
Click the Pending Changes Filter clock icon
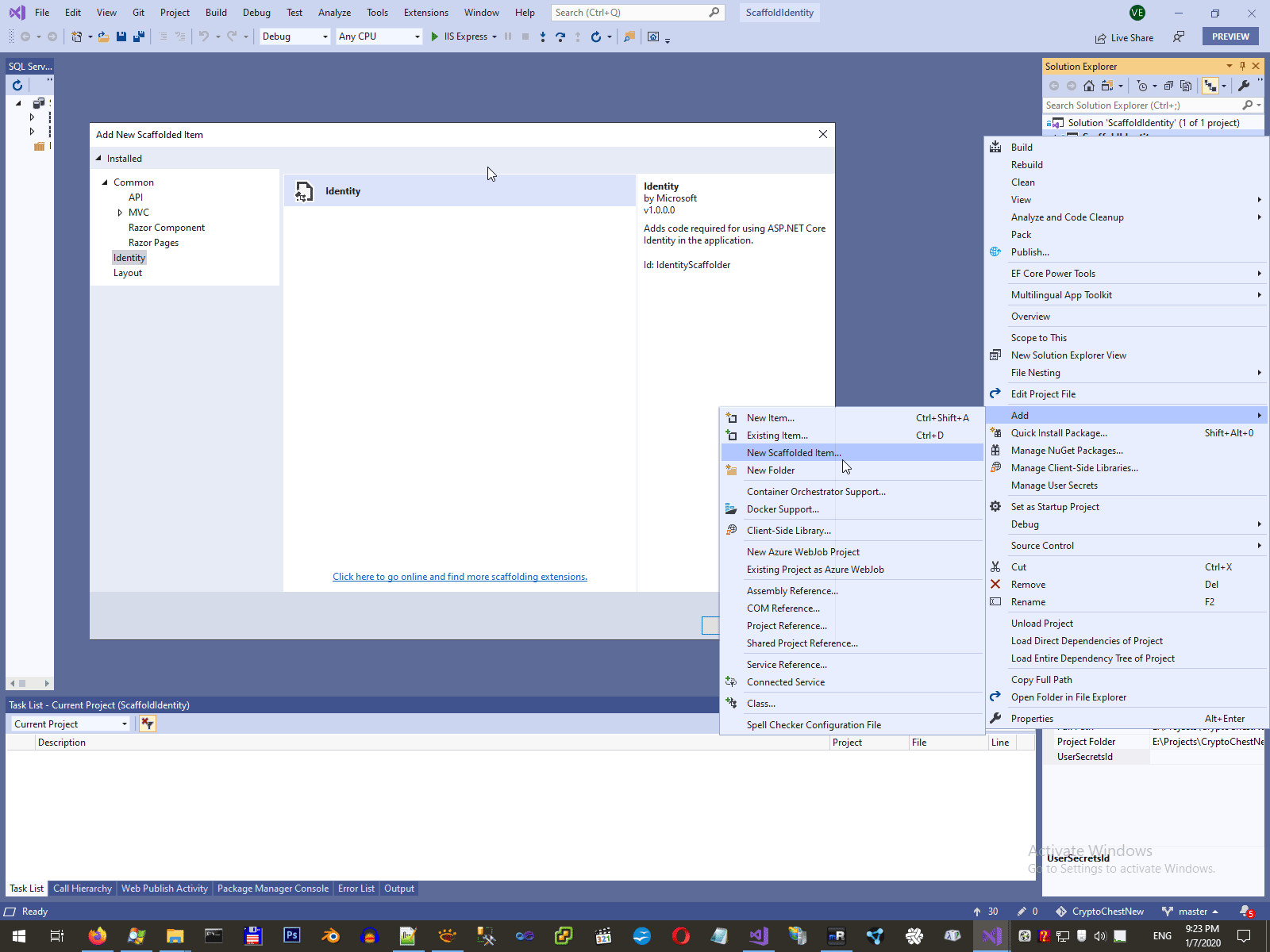pos(1142,86)
